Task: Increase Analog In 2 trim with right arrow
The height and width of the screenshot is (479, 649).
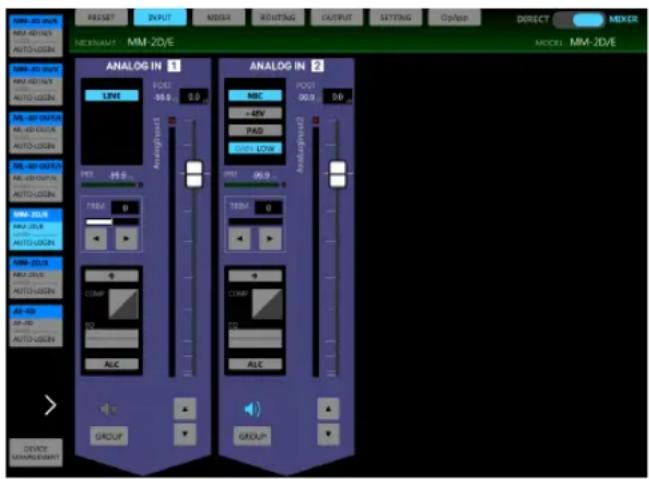Action: click(x=270, y=238)
